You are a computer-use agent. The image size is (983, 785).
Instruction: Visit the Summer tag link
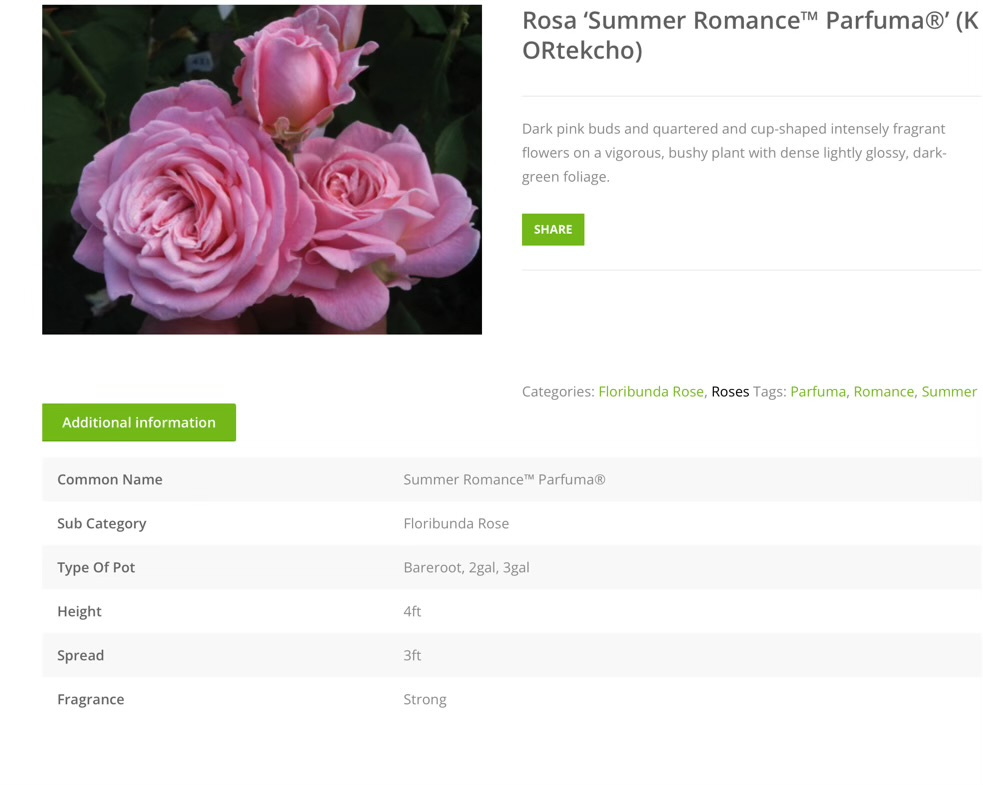click(949, 392)
